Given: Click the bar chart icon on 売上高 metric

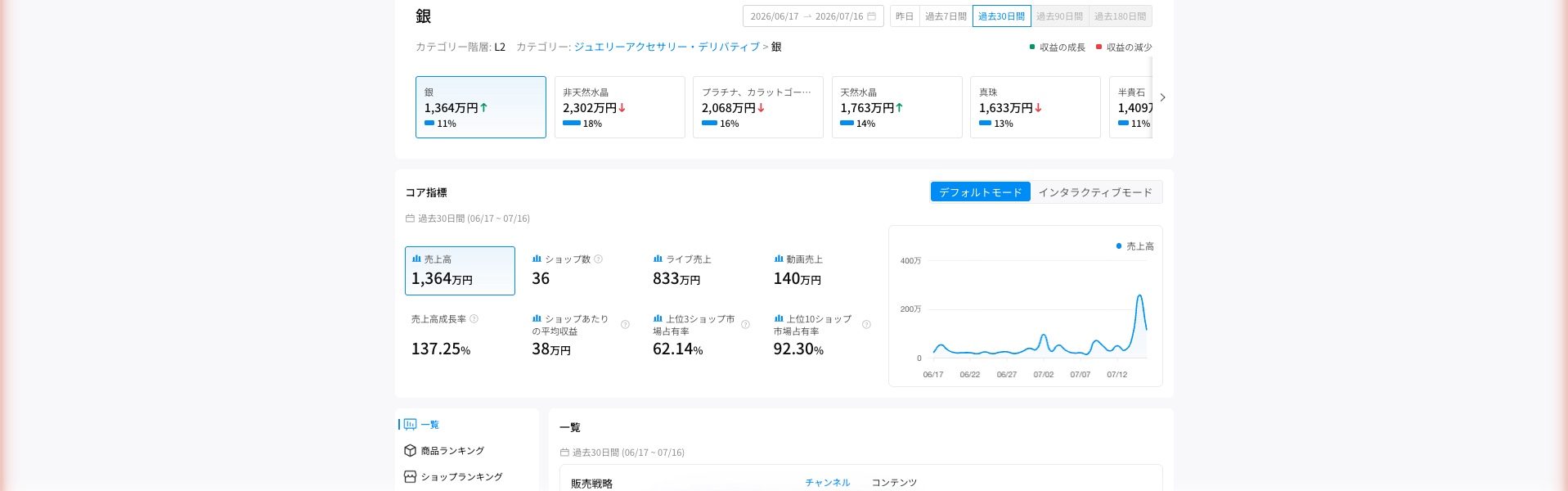Looking at the screenshot, I should tap(416, 259).
